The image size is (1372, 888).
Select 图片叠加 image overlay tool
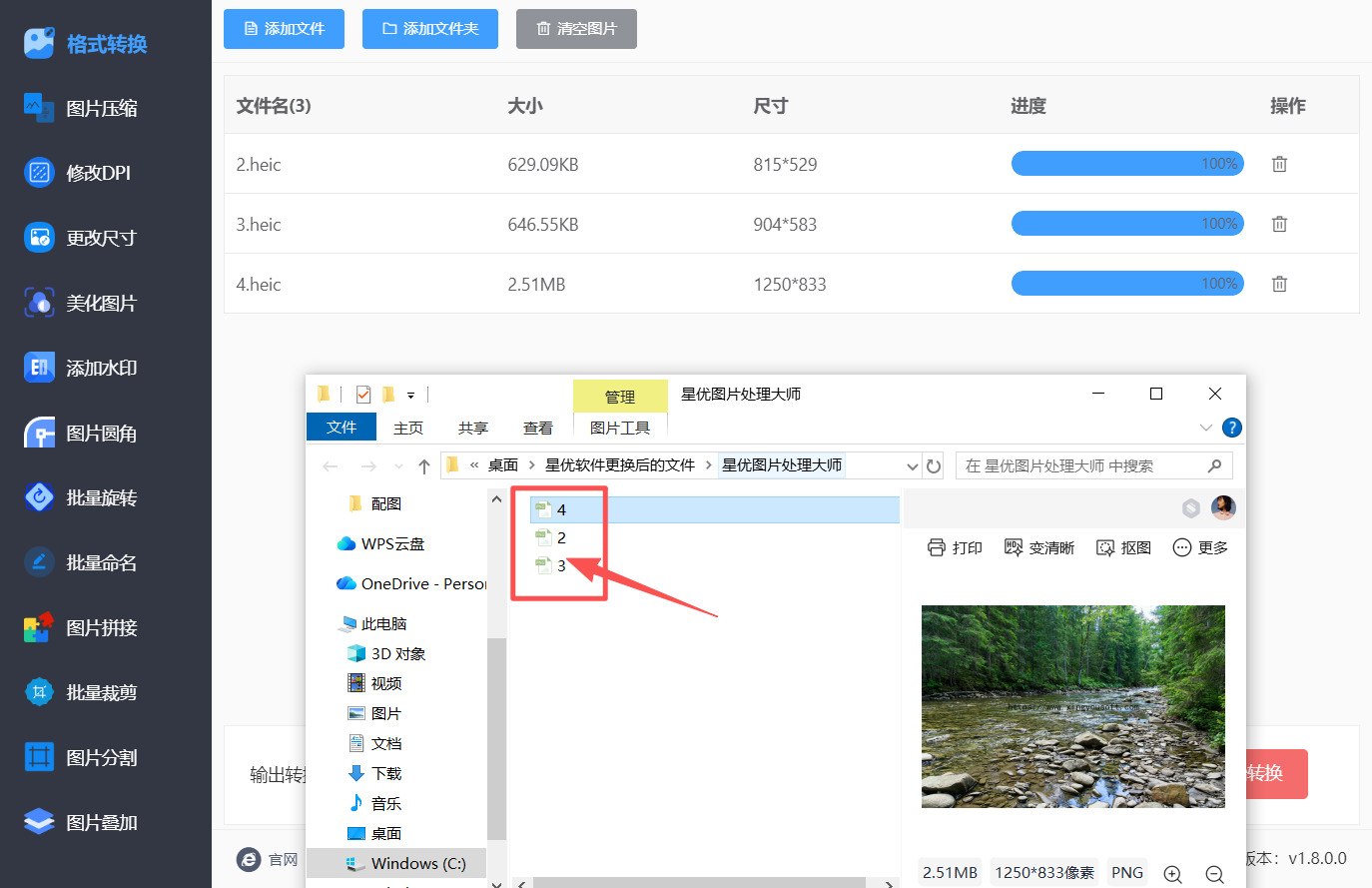click(80, 822)
